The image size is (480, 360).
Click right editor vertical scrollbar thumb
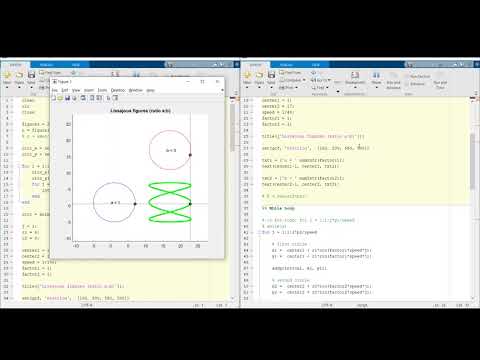473,162
